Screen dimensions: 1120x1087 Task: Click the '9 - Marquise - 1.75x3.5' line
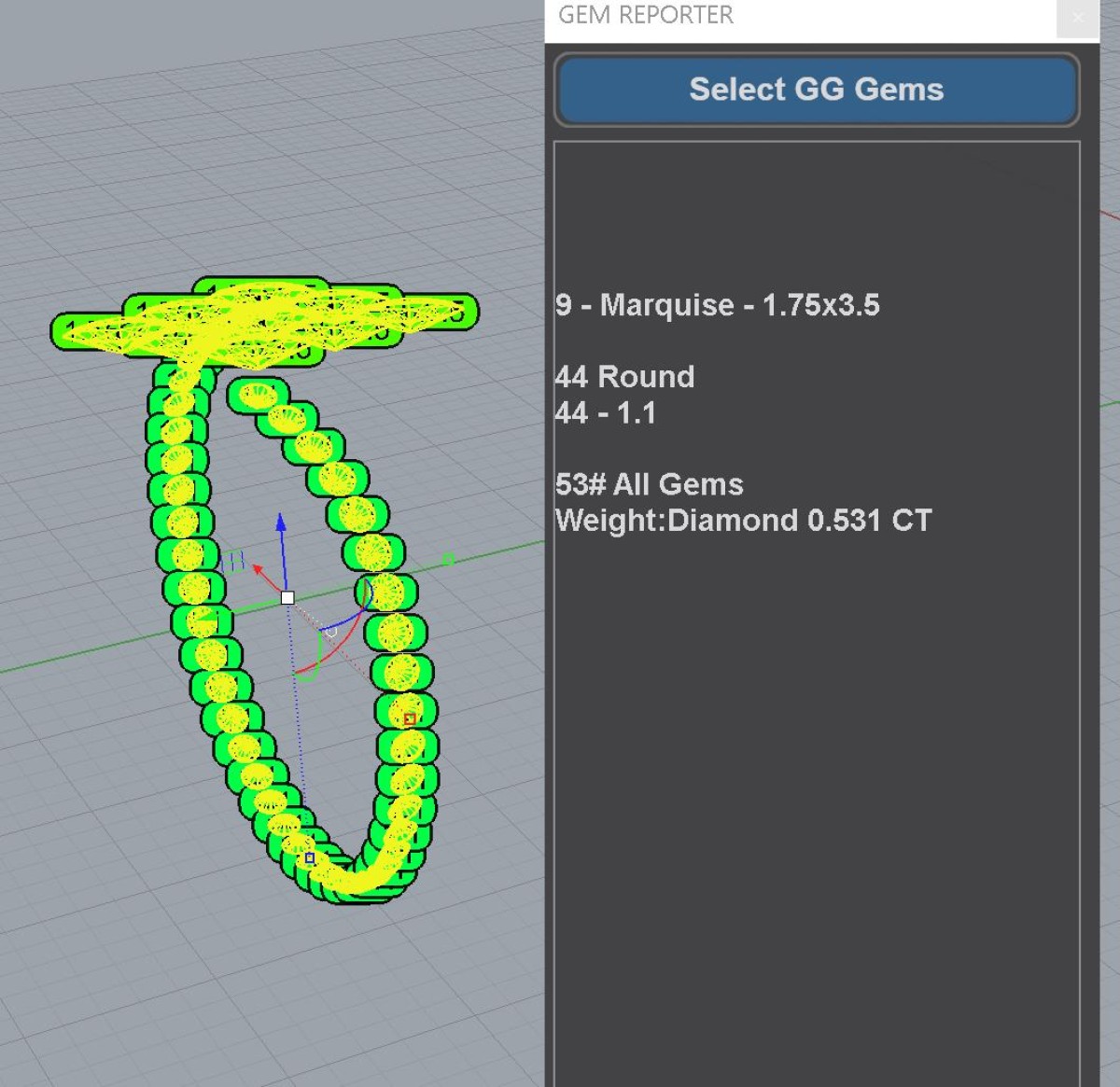tap(717, 305)
